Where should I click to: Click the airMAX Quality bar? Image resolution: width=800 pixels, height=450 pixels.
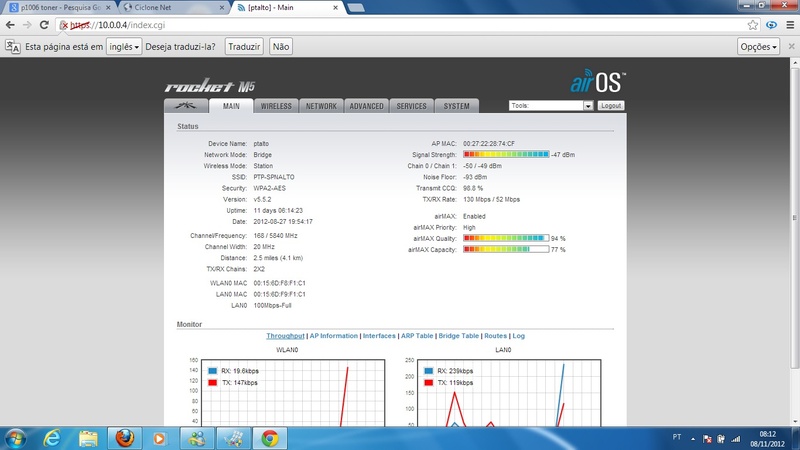[x=506, y=238]
